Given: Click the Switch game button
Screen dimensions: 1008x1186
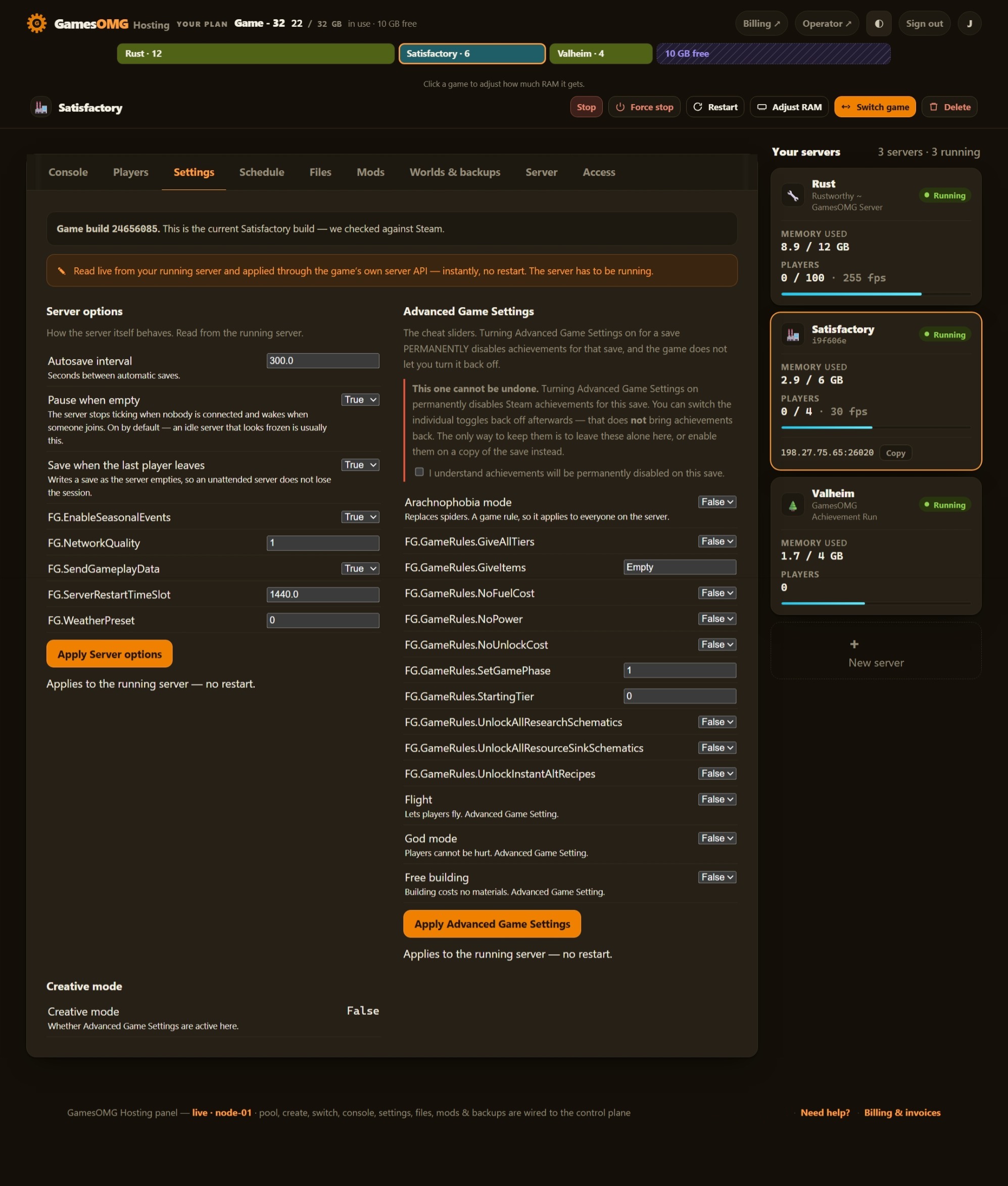Looking at the screenshot, I should 875,107.
